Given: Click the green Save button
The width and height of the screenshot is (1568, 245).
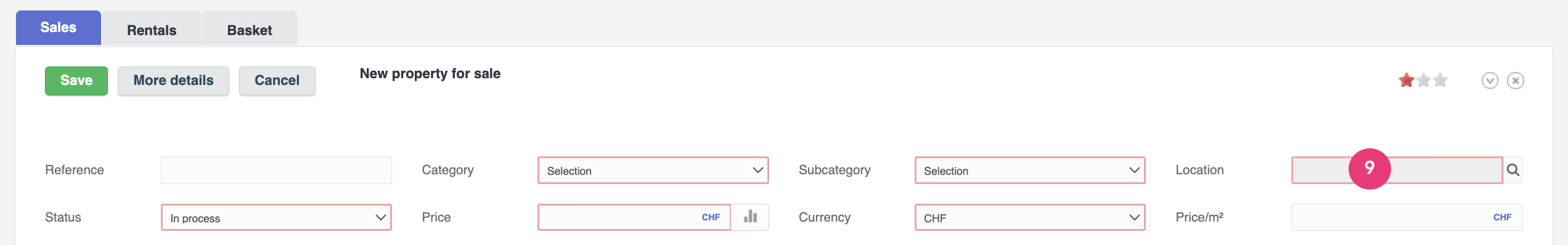Looking at the screenshot, I should click(x=76, y=81).
